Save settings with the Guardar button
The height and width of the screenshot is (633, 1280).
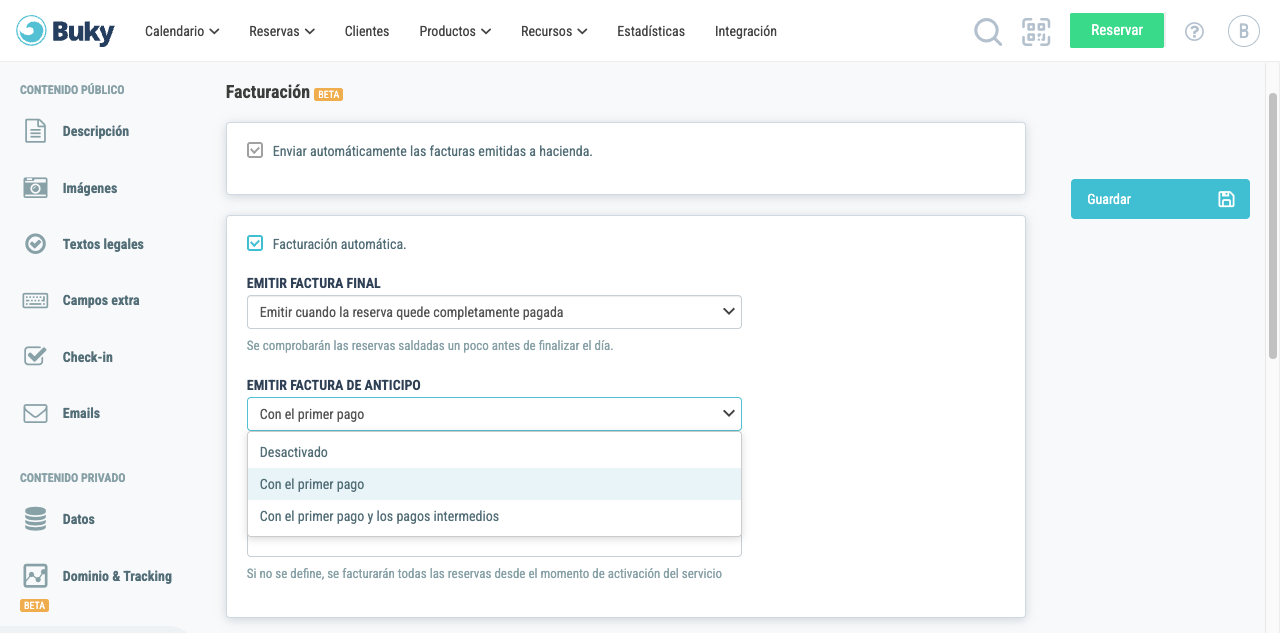pos(1160,199)
